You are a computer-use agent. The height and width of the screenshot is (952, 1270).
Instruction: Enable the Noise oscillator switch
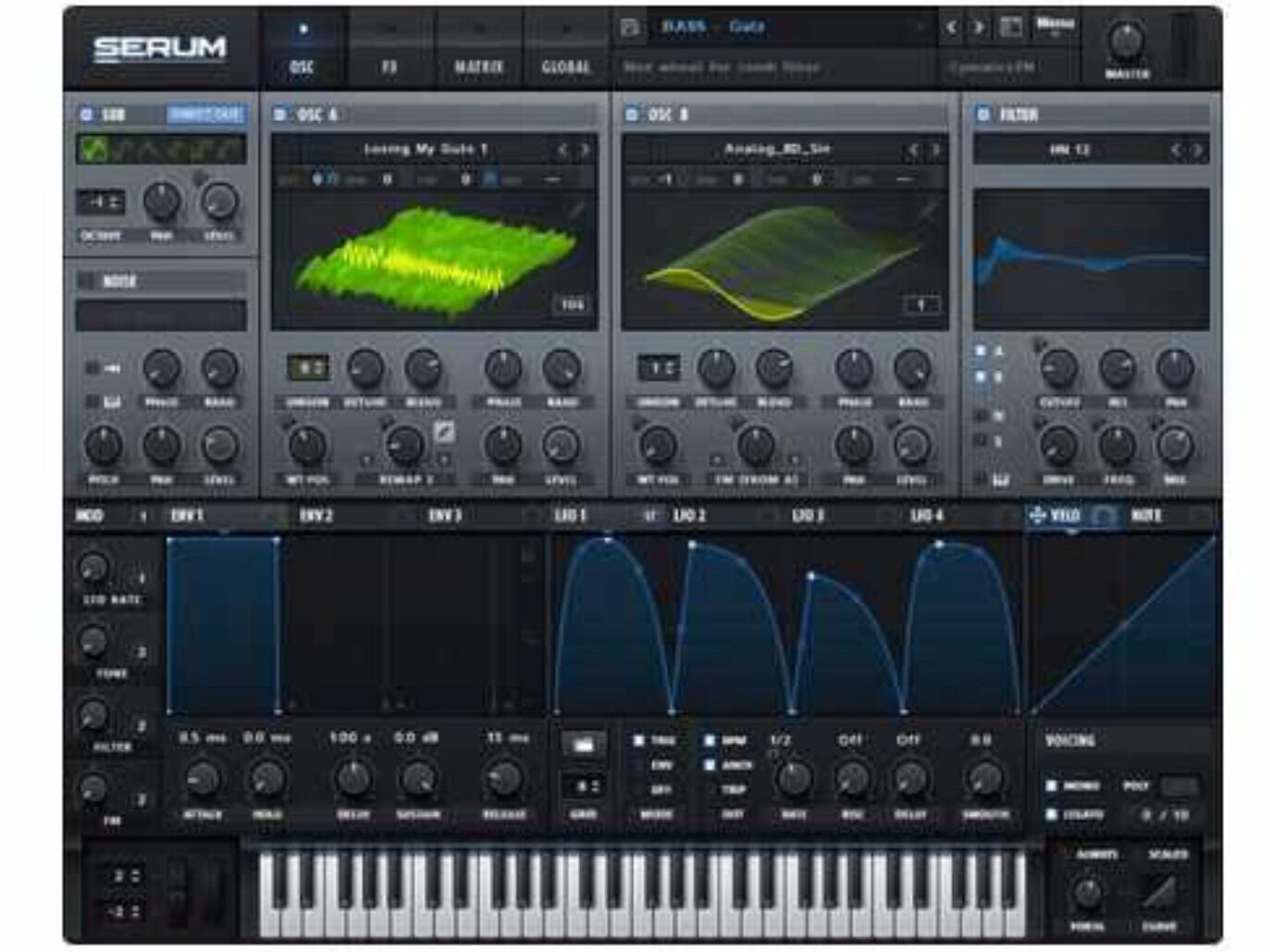click(87, 281)
